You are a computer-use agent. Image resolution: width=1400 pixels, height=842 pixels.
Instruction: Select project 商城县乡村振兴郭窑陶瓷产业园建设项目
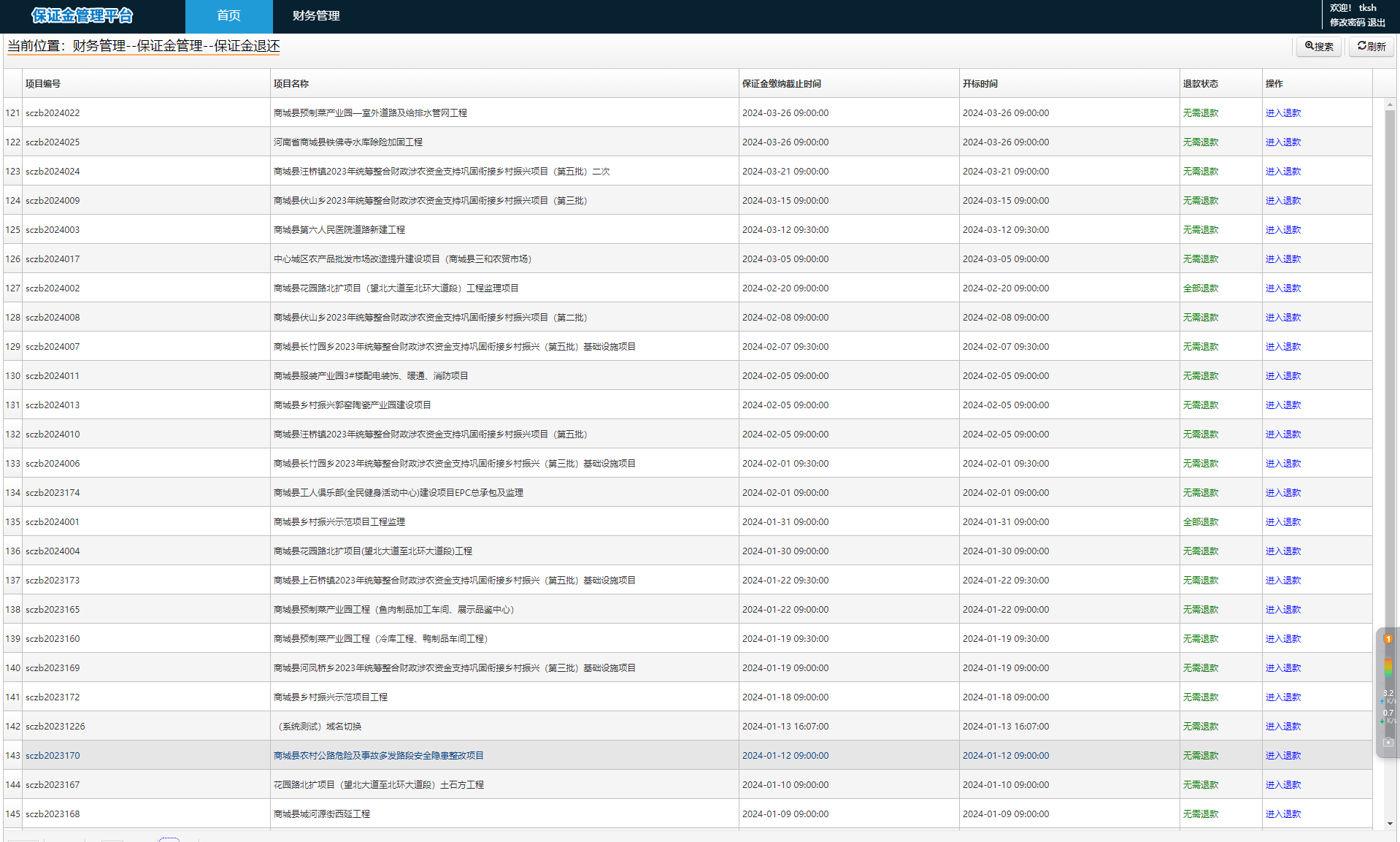click(x=353, y=405)
